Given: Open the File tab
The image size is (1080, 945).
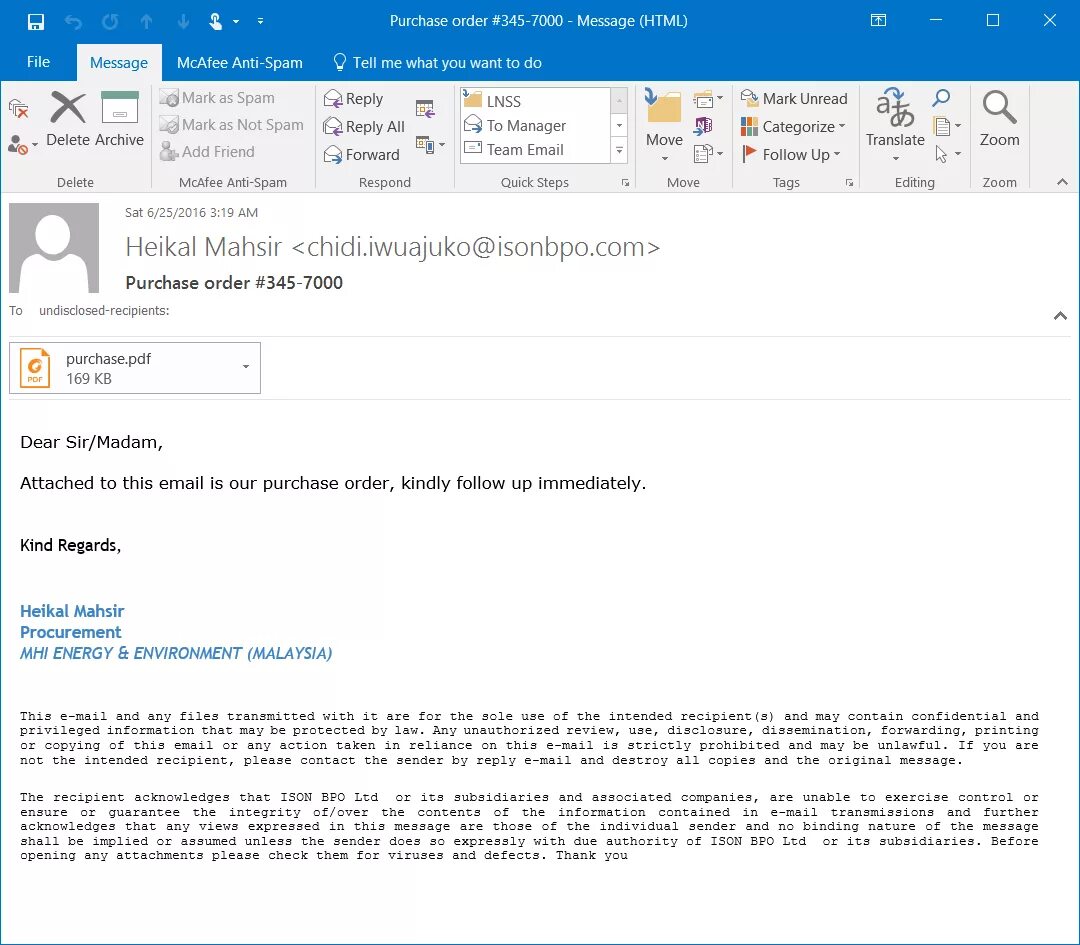Looking at the screenshot, I should pyautogui.click(x=38, y=62).
